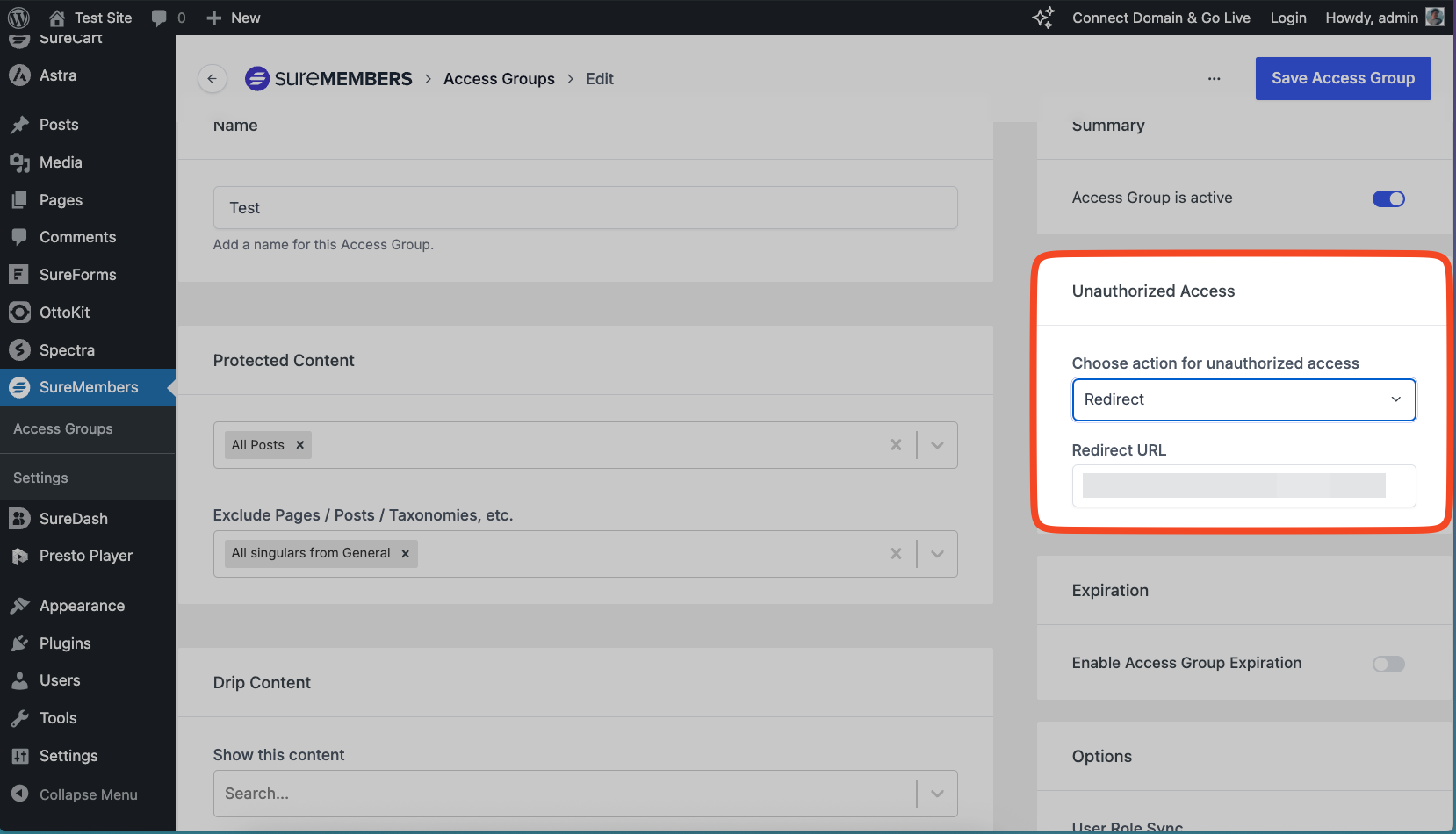Click the Spectra icon in sidebar

[x=19, y=350]
